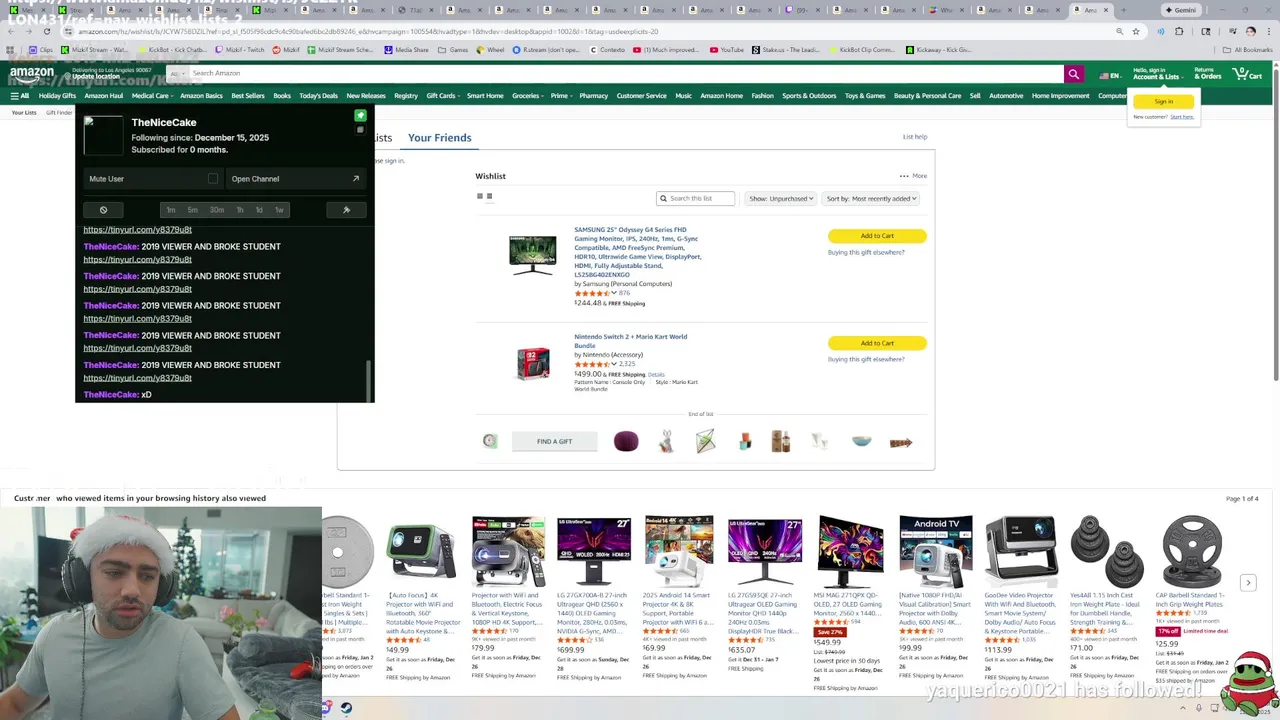Select the 30m timeout option
The height and width of the screenshot is (720, 1280).
(x=216, y=210)
